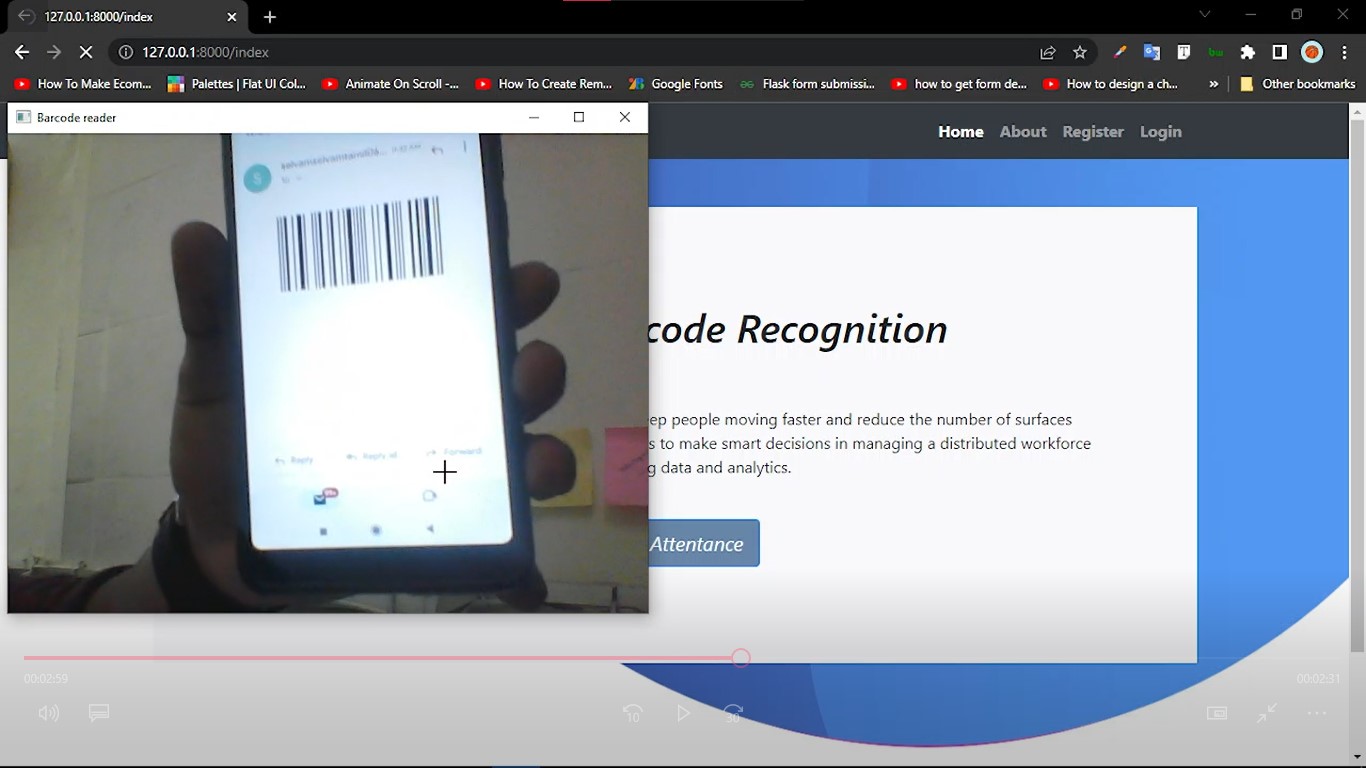Toggle the browser side panel
Viewport: 1366px width, 768px height.
point(1279,52)
